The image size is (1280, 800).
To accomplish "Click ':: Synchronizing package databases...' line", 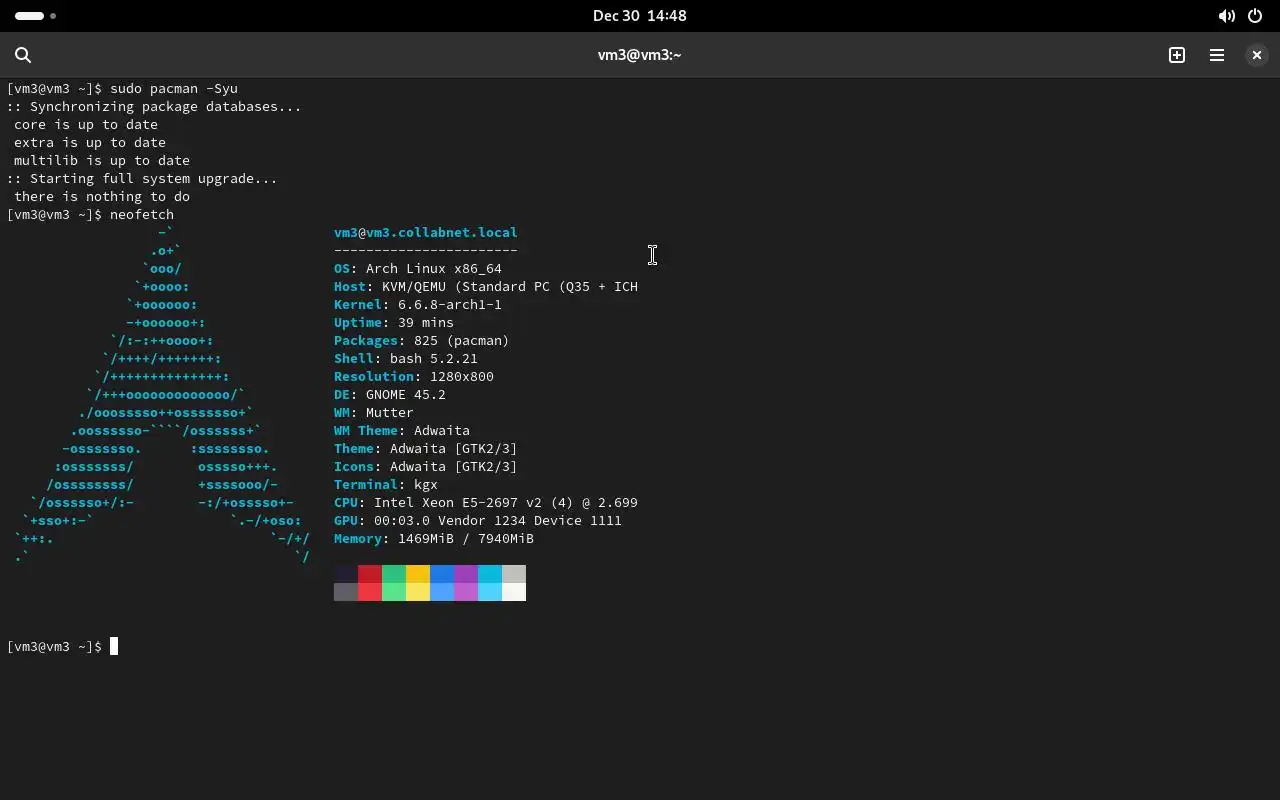I will [x=154, y=106].
